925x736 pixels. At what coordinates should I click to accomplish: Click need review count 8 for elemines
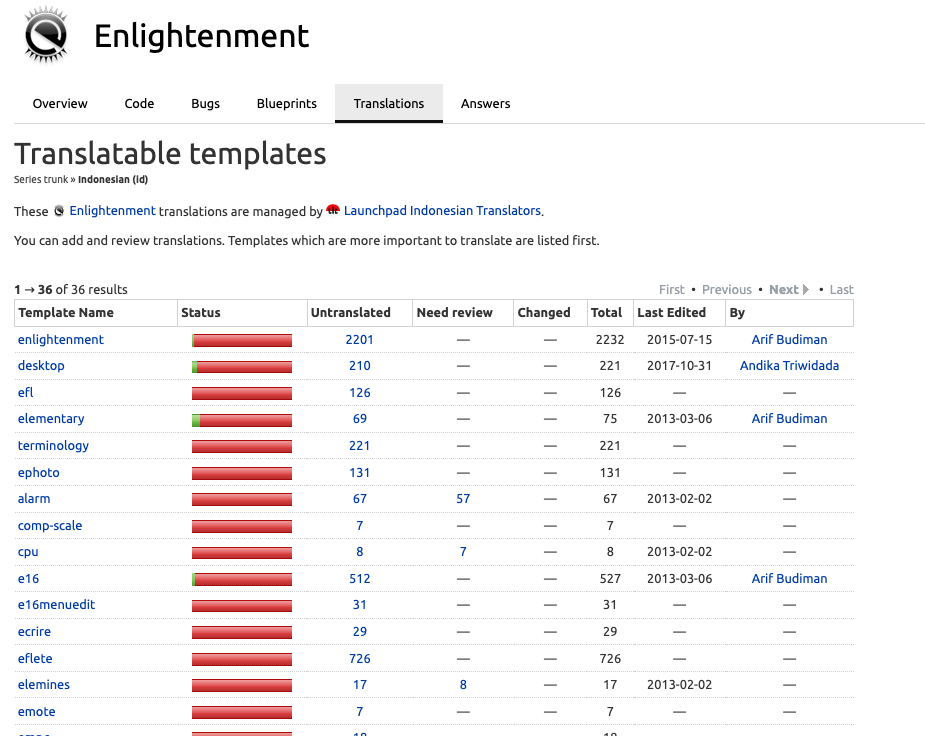point(463,685)
